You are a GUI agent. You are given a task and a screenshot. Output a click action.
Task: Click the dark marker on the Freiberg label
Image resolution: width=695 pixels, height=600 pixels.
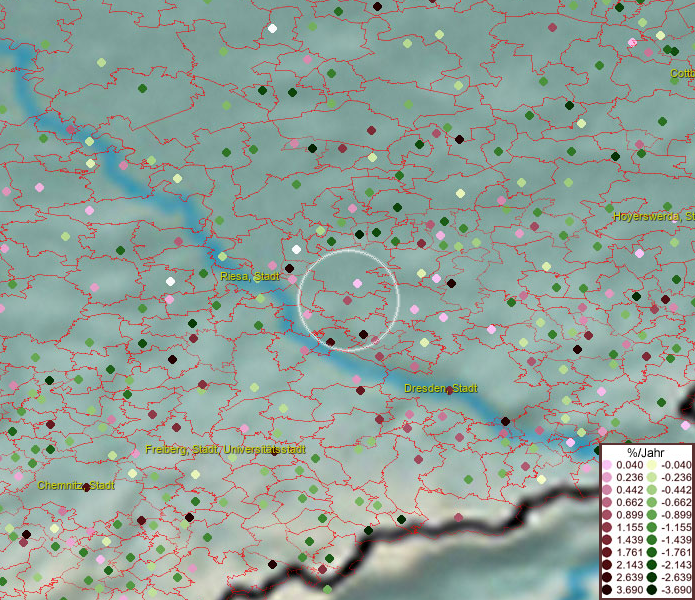[x=274, y=452]
